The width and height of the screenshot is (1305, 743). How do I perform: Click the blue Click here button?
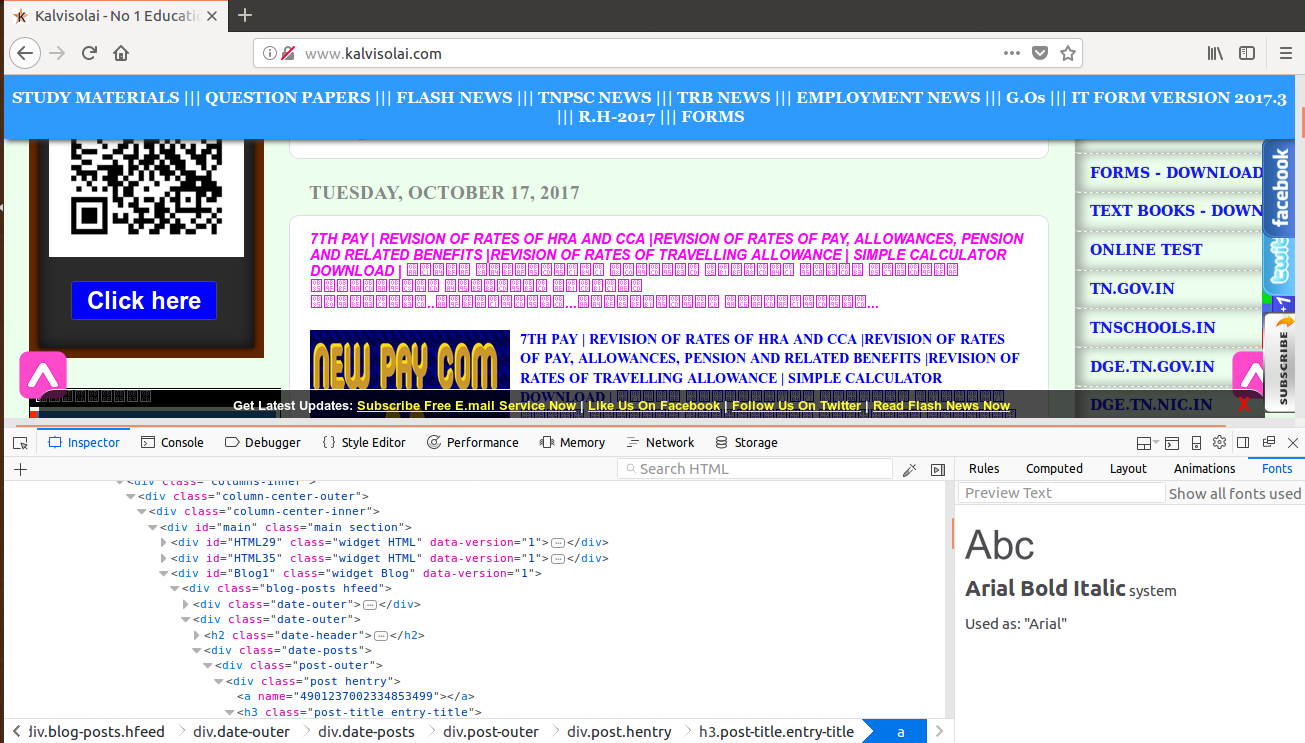[x=143, y=300]
